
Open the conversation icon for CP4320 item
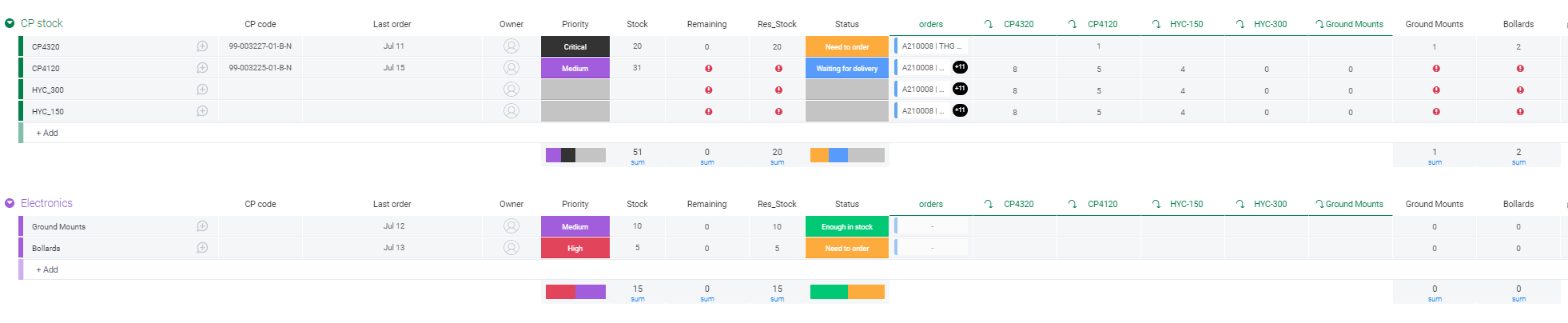click(202, 46)
